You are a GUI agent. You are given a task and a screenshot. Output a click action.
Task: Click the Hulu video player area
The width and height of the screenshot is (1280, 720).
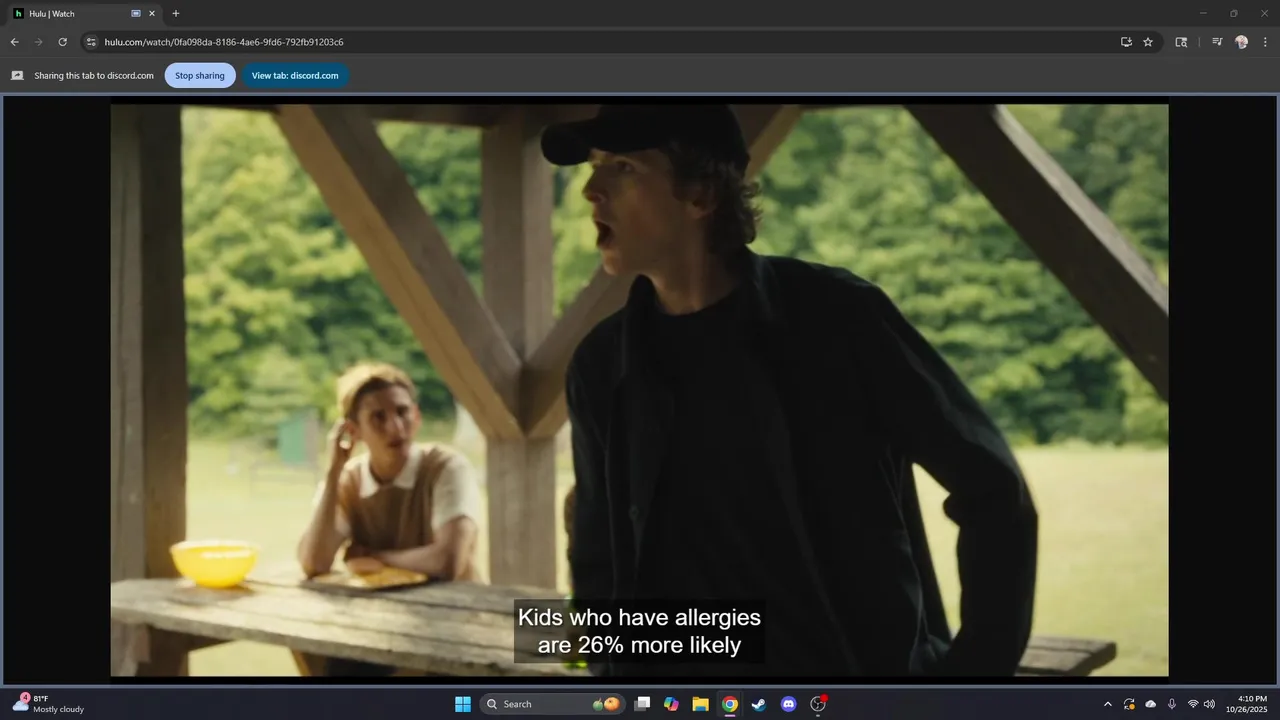coord(639,390)
